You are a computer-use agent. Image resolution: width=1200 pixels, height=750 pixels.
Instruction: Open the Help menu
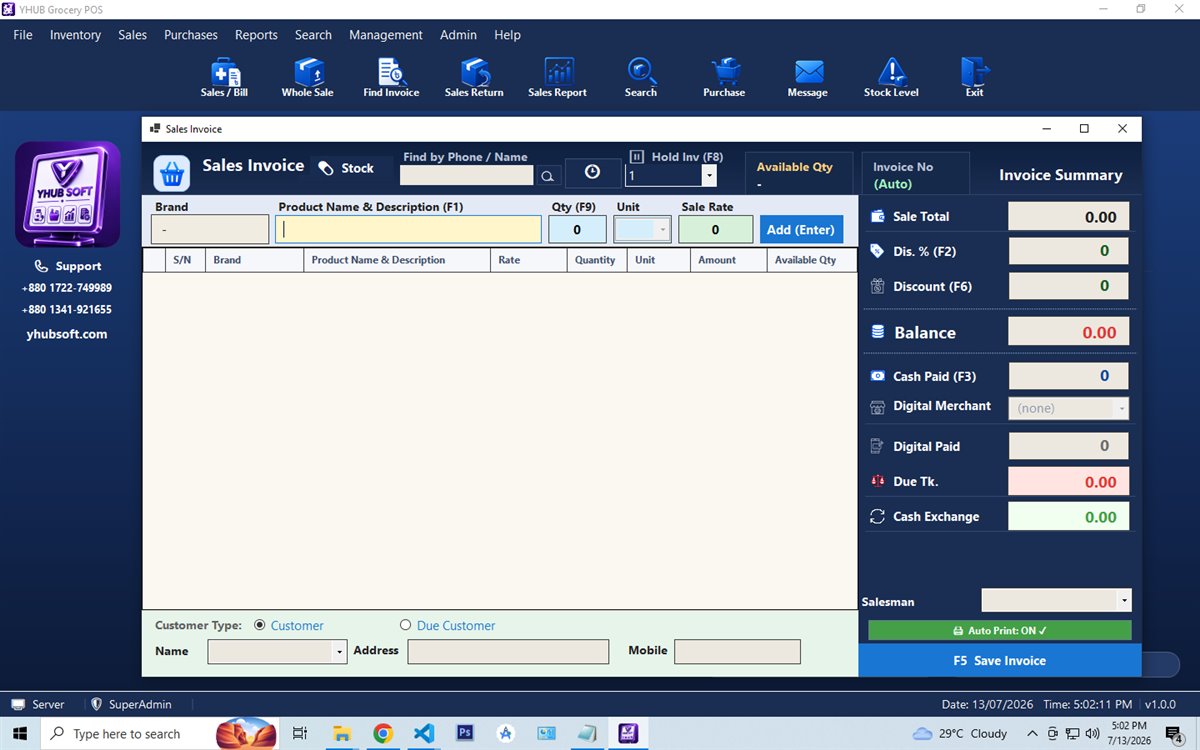[x=507, y=35]
